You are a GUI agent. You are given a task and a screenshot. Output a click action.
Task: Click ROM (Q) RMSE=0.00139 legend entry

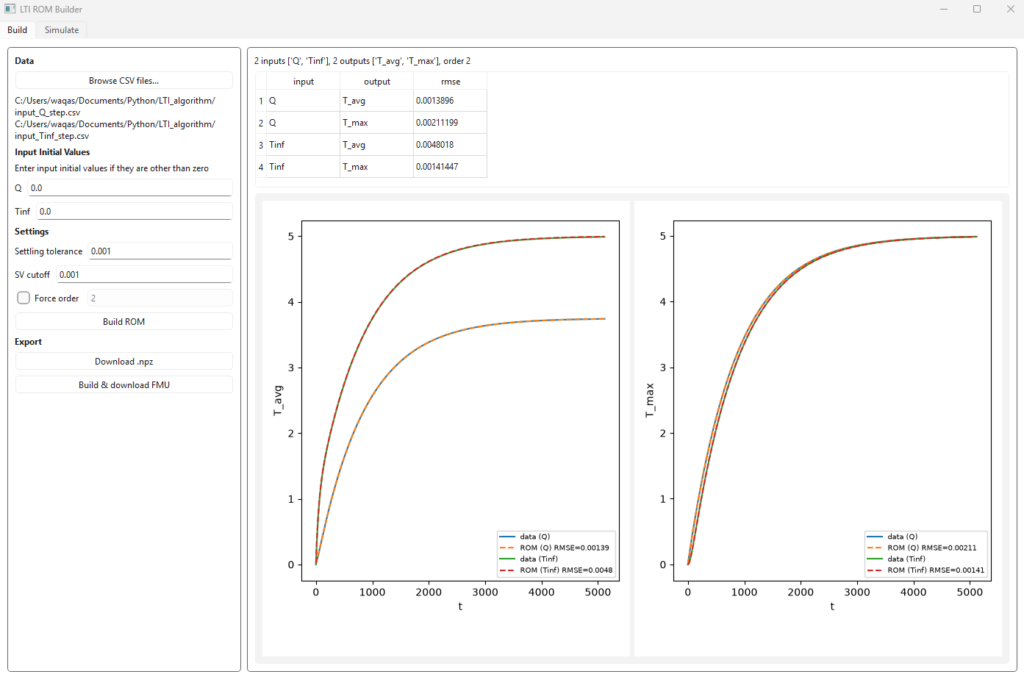coord(554,548)
